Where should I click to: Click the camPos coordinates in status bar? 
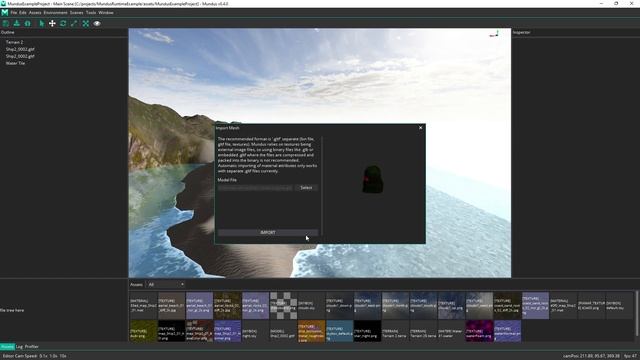click(591, 356)
